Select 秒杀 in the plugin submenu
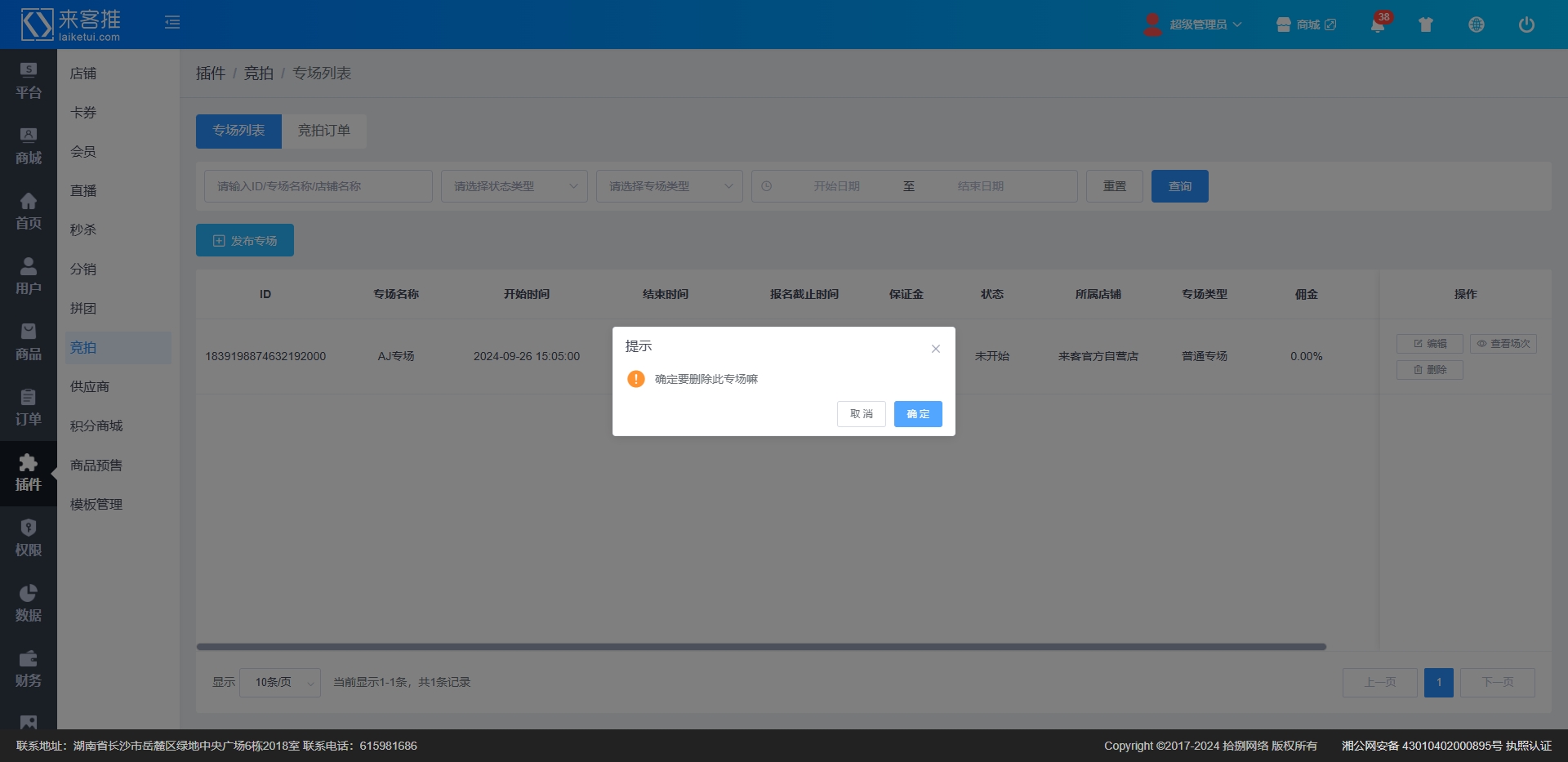This screenshot has height=762, width=1568. [x=83, y=230]
